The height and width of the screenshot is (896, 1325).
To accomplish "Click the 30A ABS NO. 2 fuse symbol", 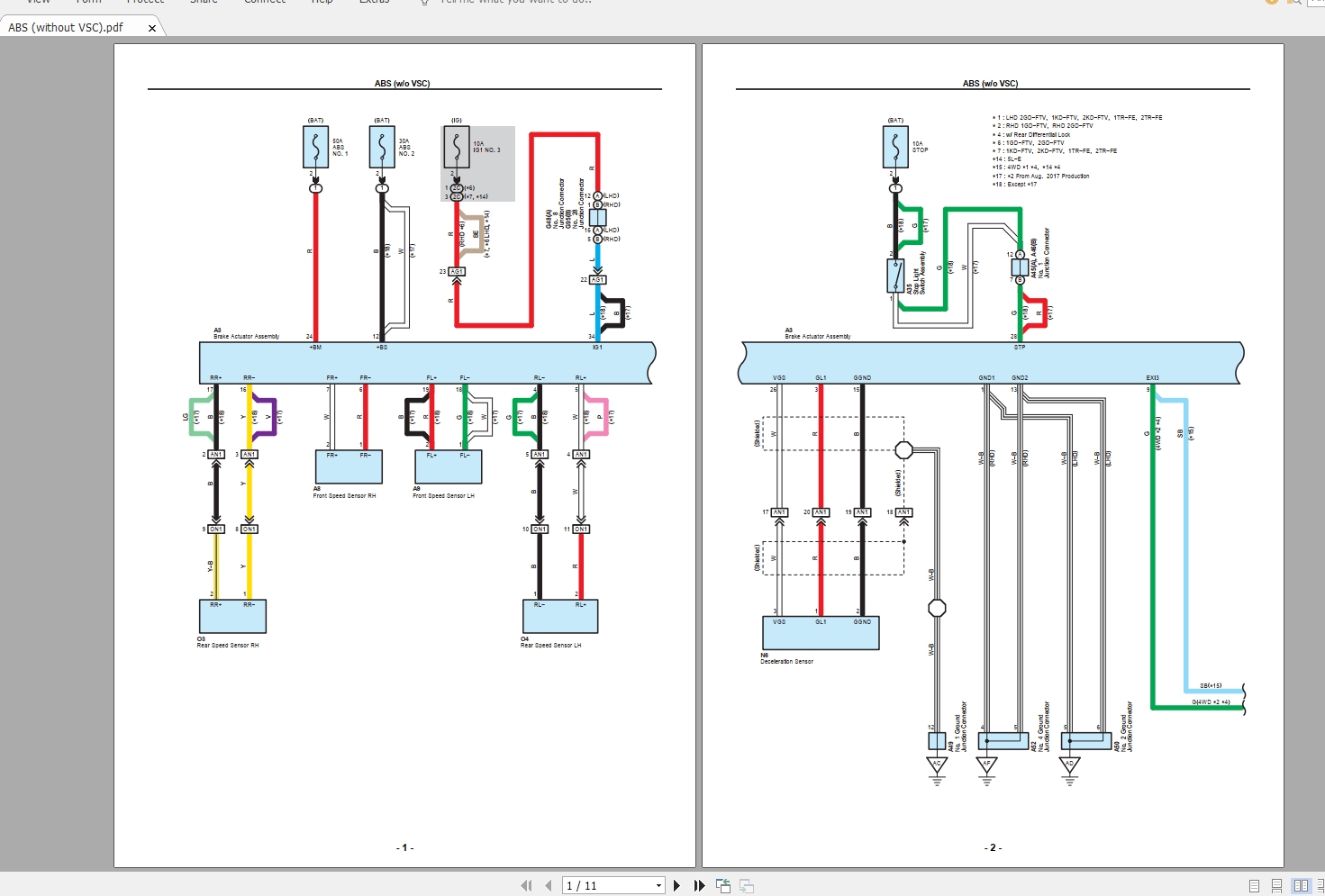I will 382,147.
